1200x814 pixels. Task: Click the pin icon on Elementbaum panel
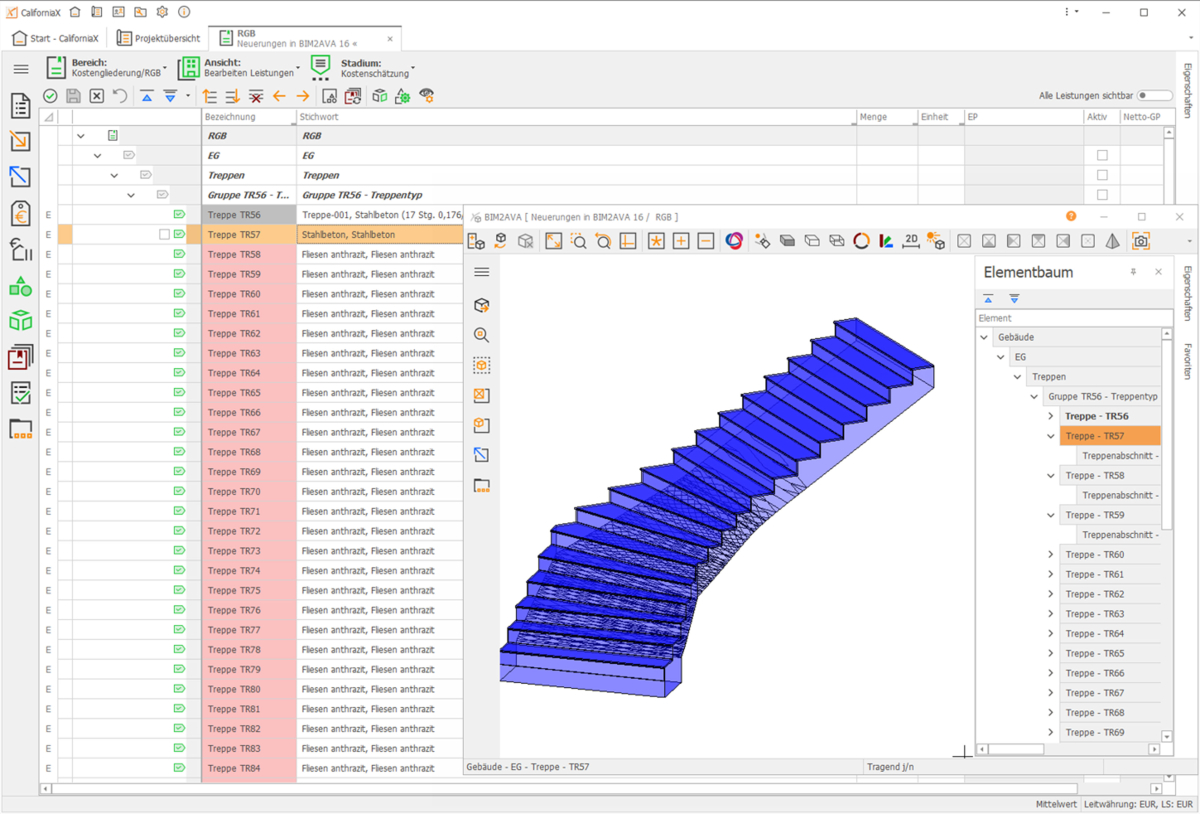pos(1133,272)
